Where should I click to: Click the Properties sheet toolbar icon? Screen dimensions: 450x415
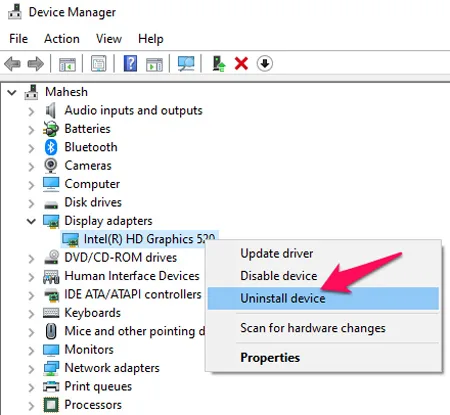click(99, 63)
